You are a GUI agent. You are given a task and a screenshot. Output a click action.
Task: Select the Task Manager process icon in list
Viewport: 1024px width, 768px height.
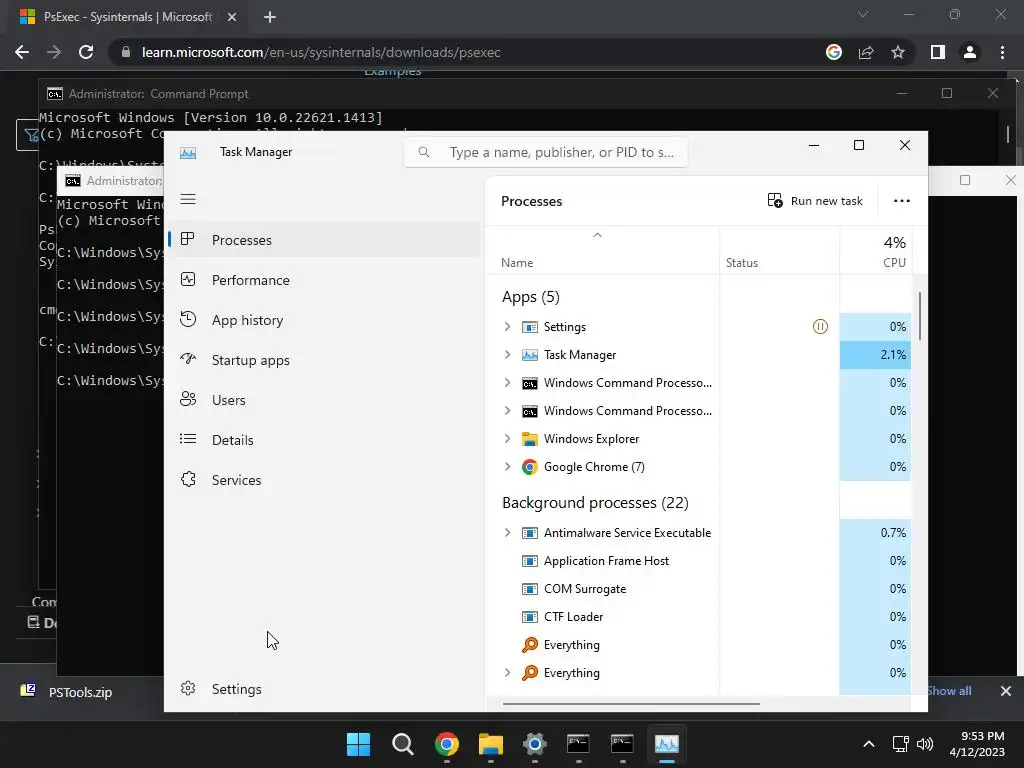530,355
